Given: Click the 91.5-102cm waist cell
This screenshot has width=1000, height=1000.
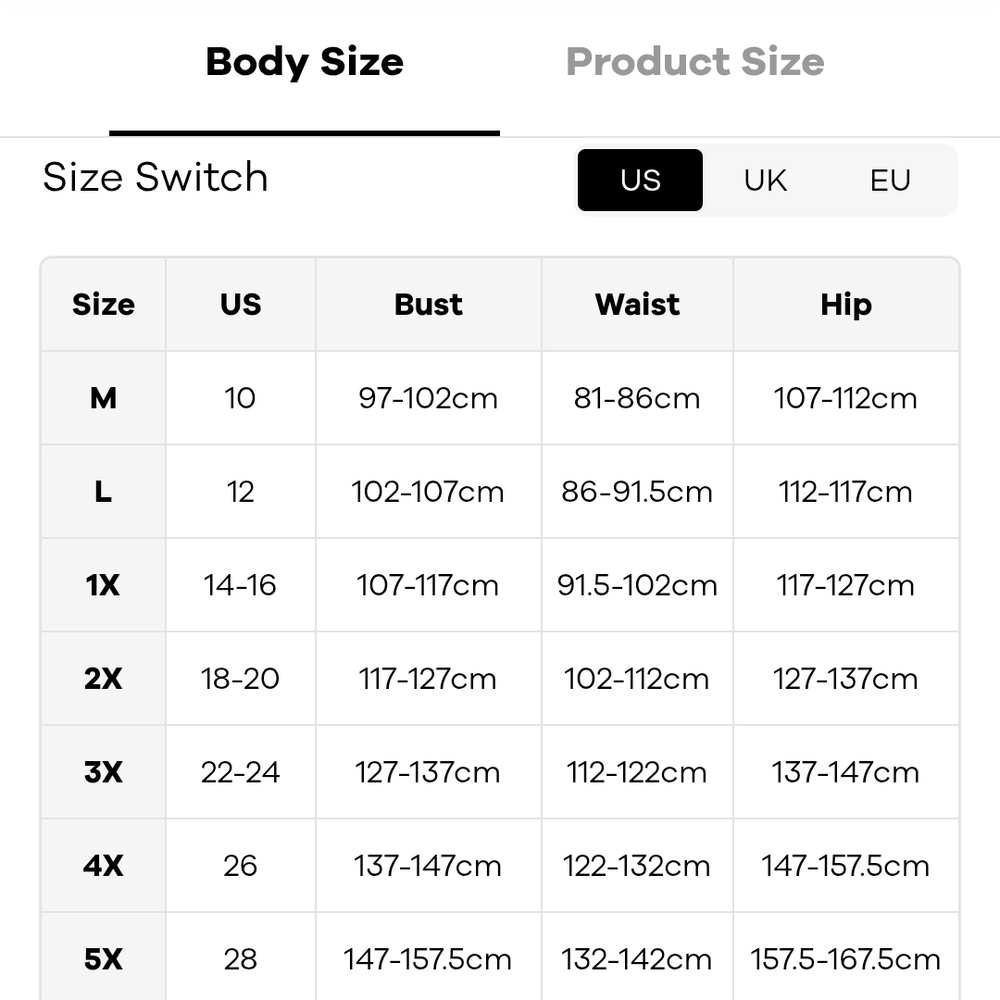Looking at the screenshot, I should (637, 585).
